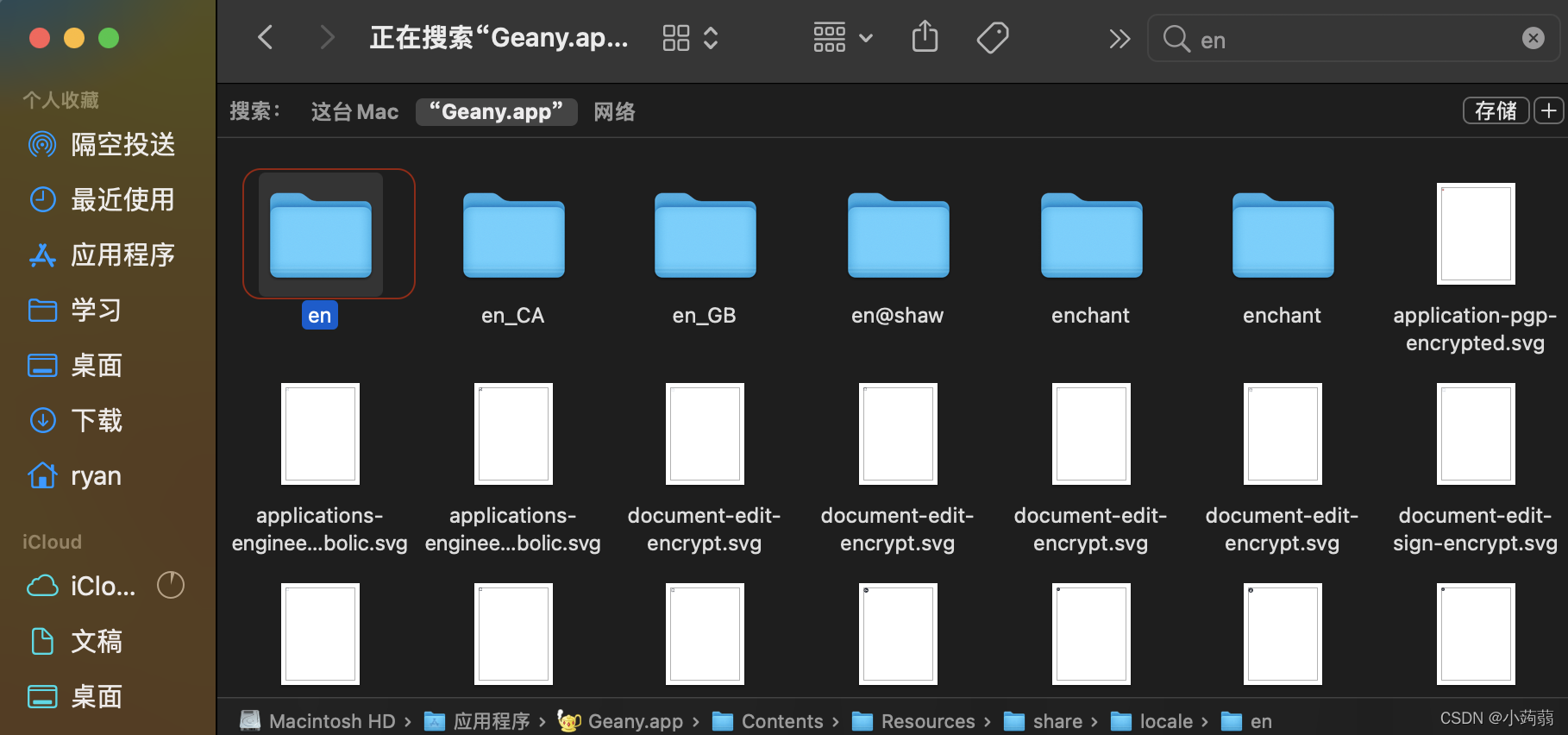Focus the search field containing en
The image size is (1568, 735).
(x=1353, y=39)
